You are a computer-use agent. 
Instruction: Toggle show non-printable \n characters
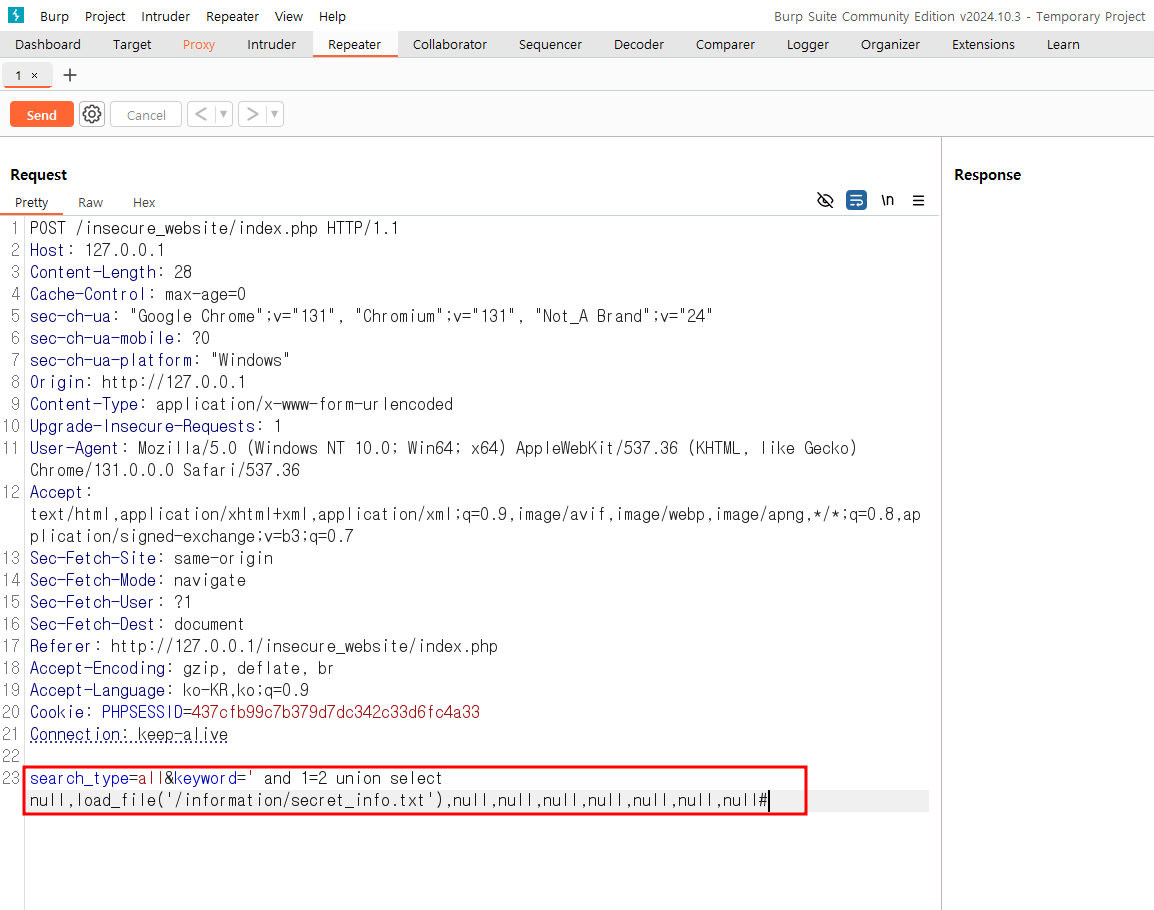[x=888, y=200]
